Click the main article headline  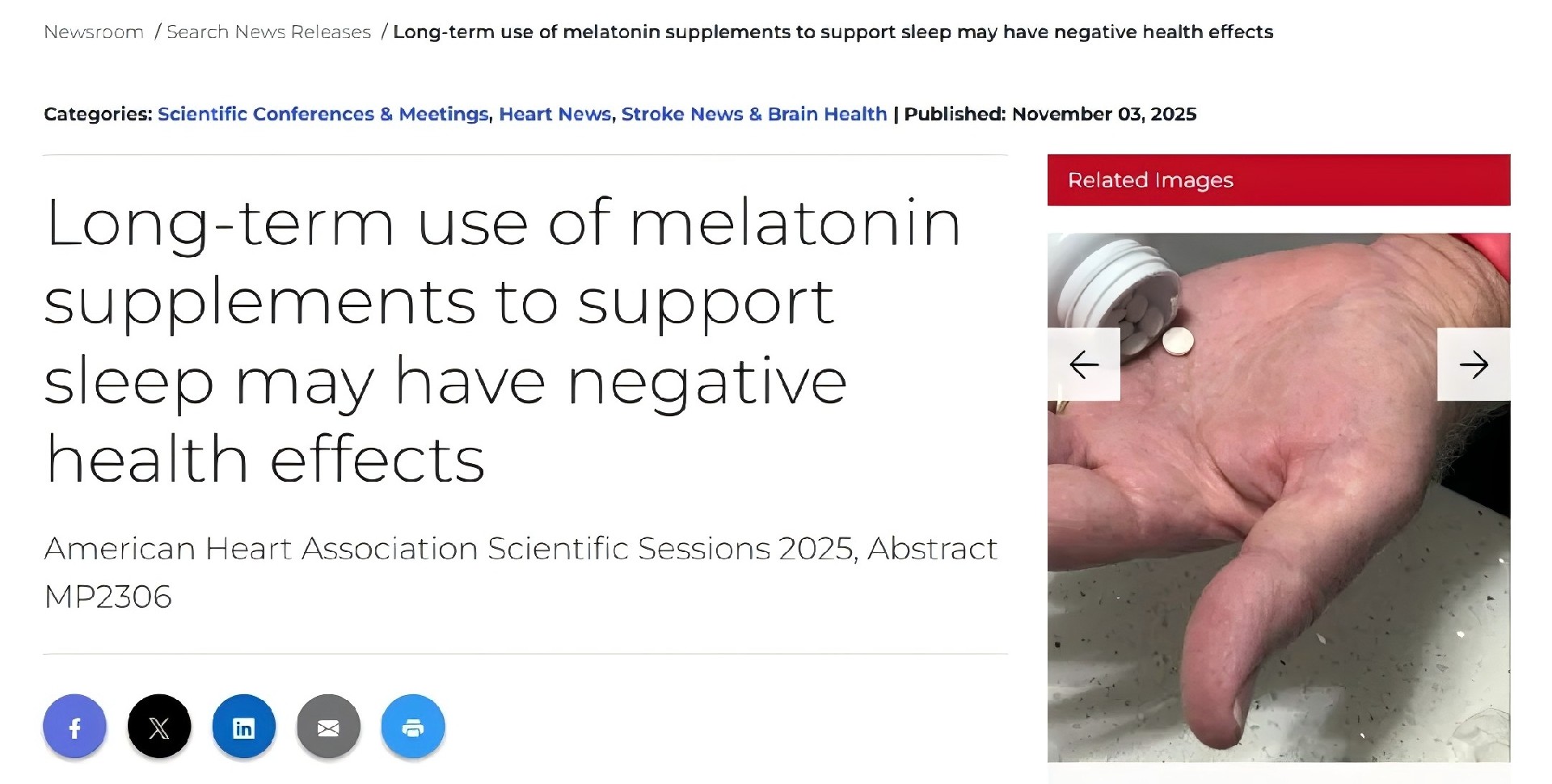(x=501, y=339)
